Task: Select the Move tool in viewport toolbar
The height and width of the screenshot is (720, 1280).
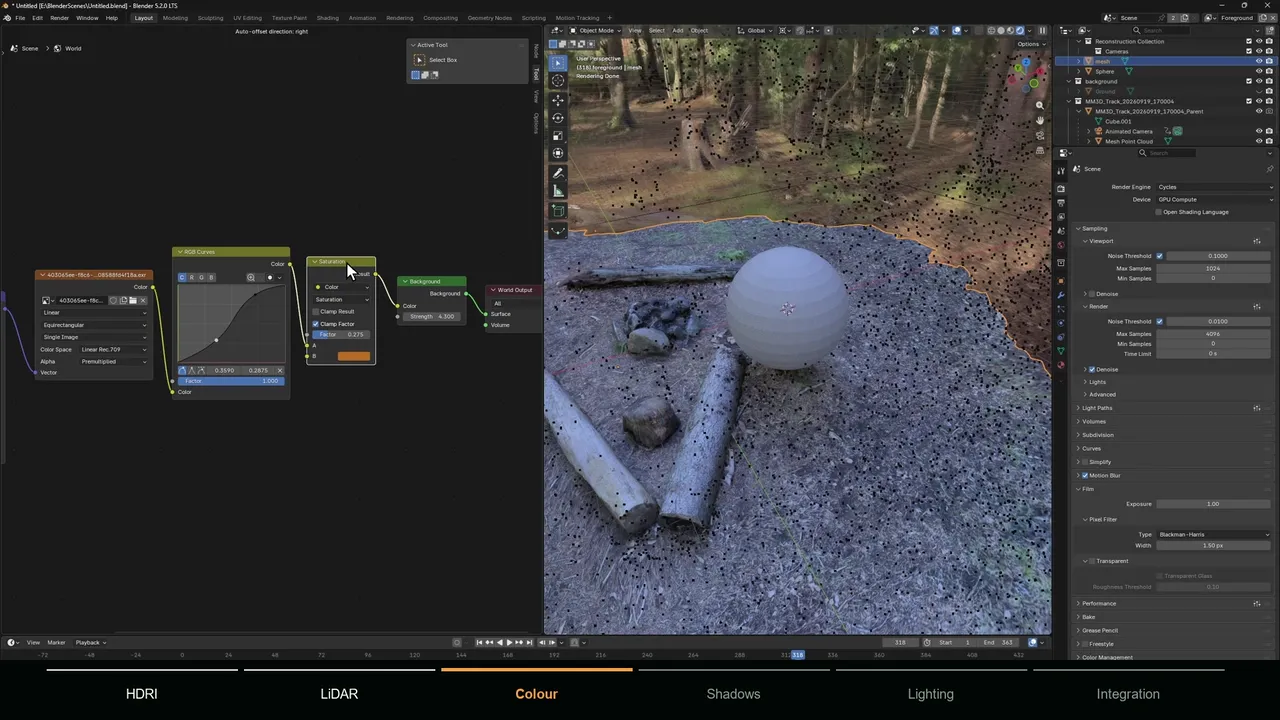Action: [558, 100]
